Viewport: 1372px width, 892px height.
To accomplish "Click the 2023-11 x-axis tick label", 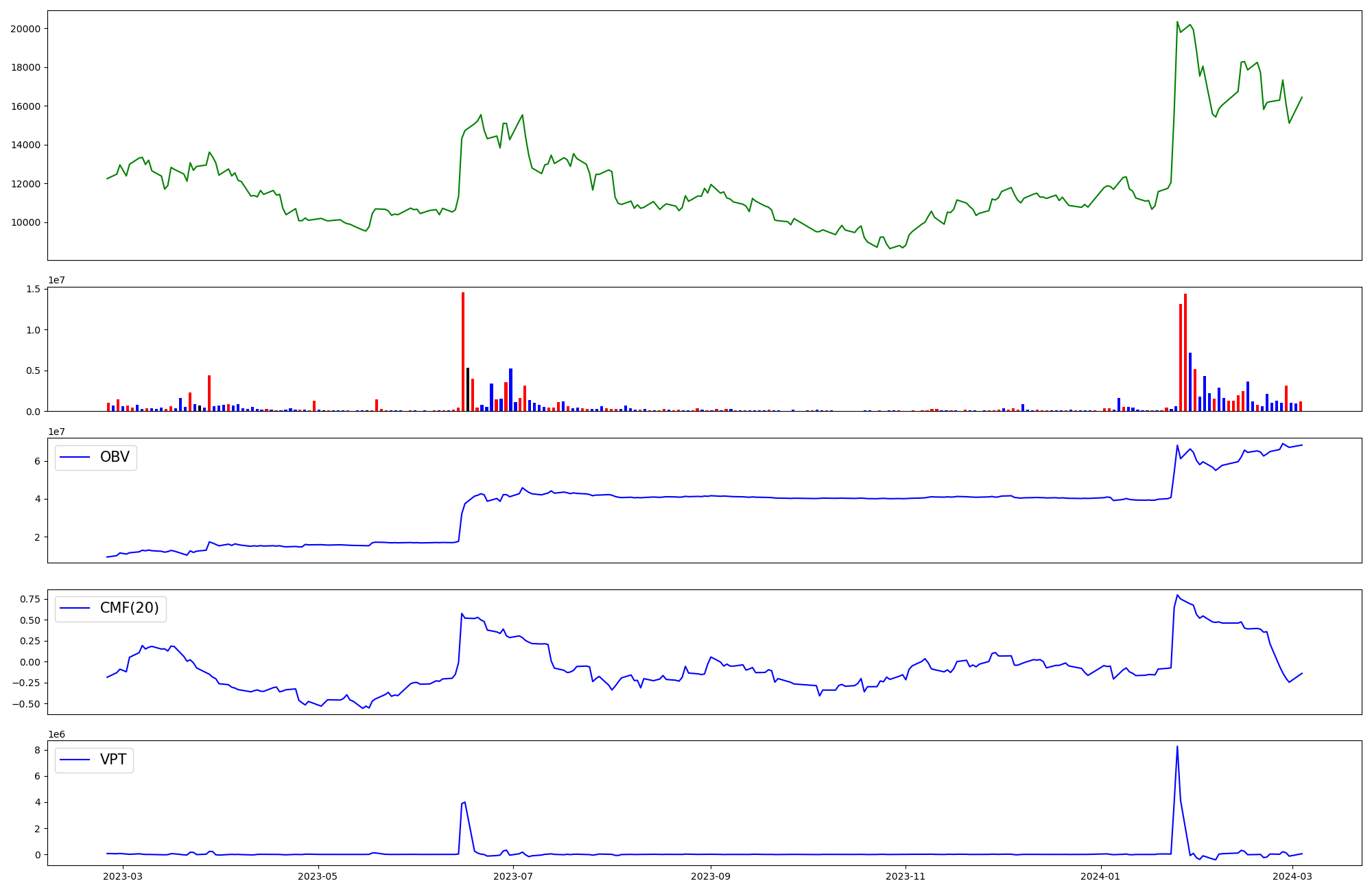I will click(x=906, y=876).
